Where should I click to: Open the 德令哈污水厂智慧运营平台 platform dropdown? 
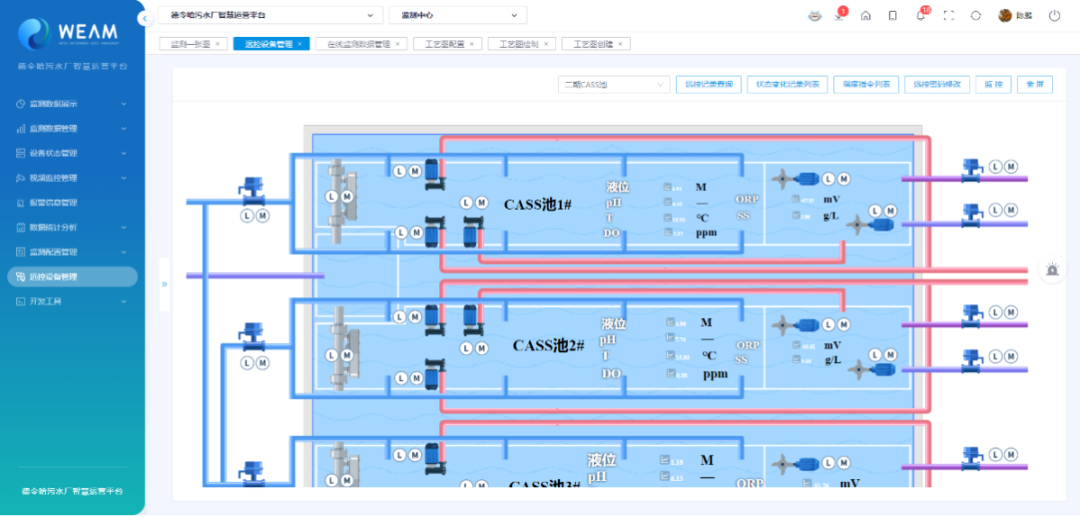(270, 15)
